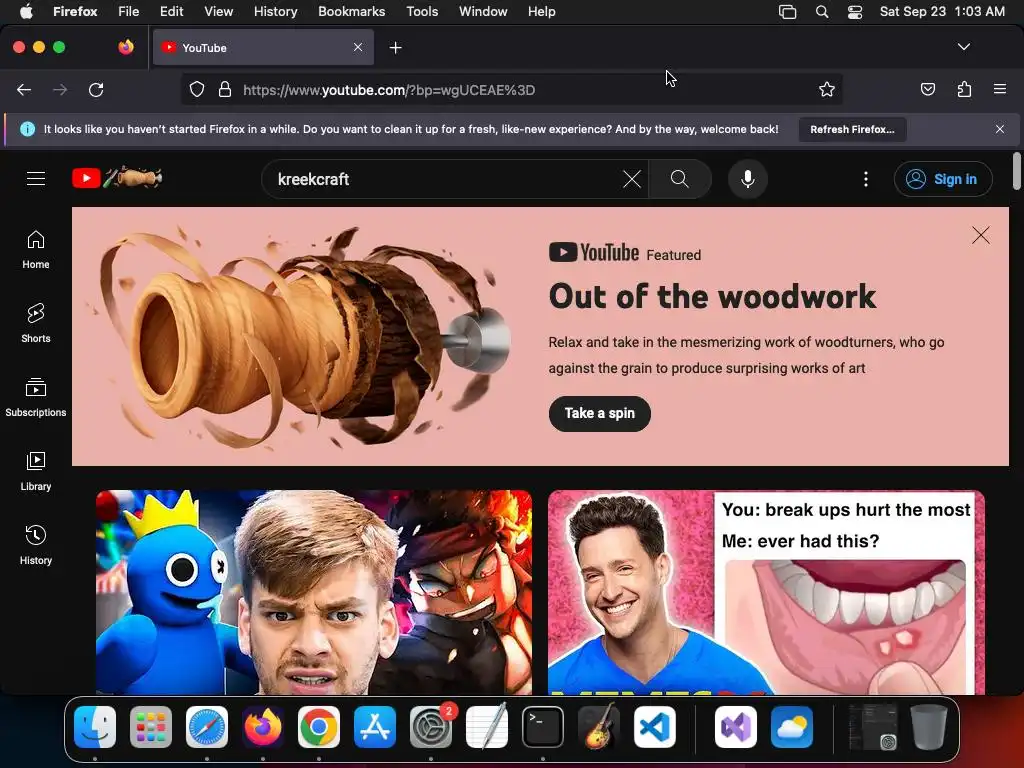Viewport: 1024px width, 768px height.
Task: Select the YouTube browser tab
Action: (263, 48)
